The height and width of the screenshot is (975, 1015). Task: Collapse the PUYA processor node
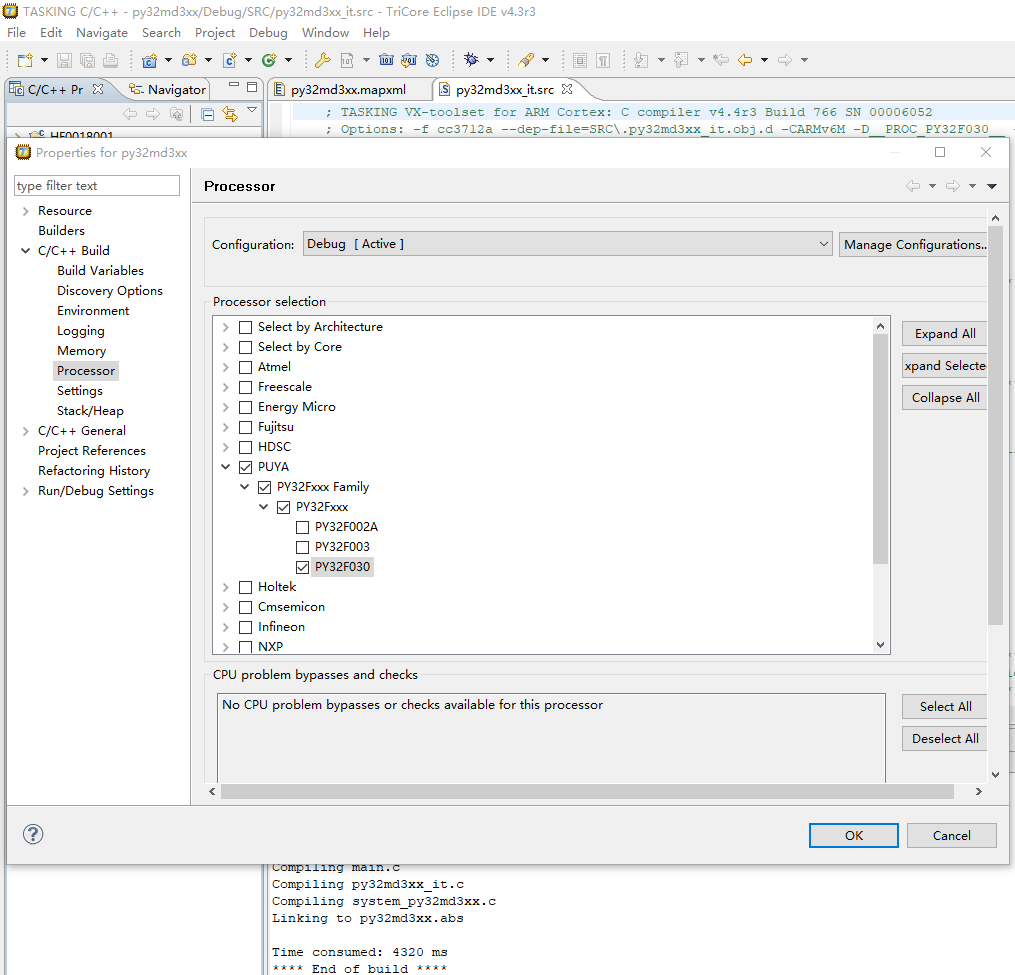pyautogui.click(x=225, y=467)
